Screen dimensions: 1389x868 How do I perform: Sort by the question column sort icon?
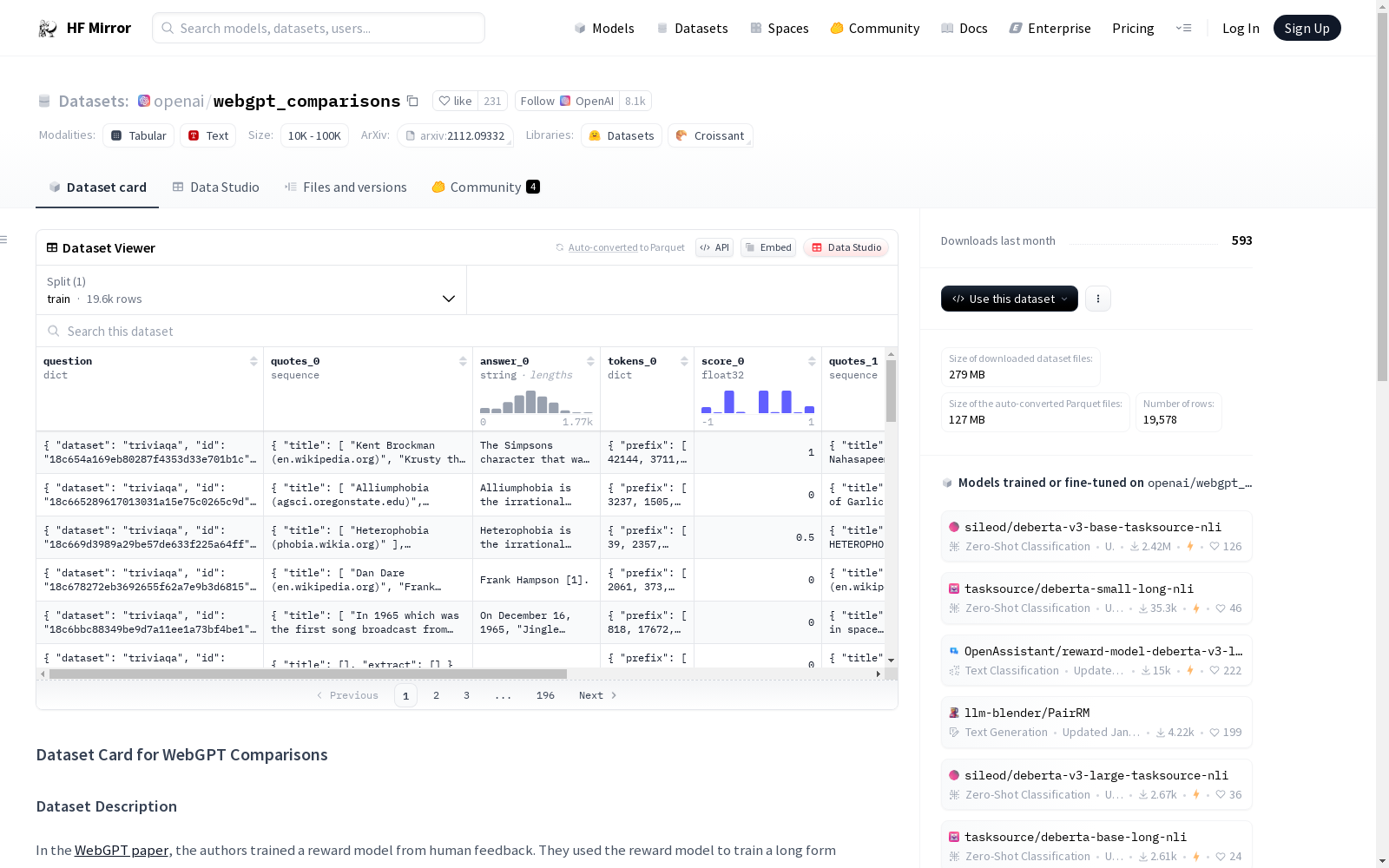click(253, 361)
